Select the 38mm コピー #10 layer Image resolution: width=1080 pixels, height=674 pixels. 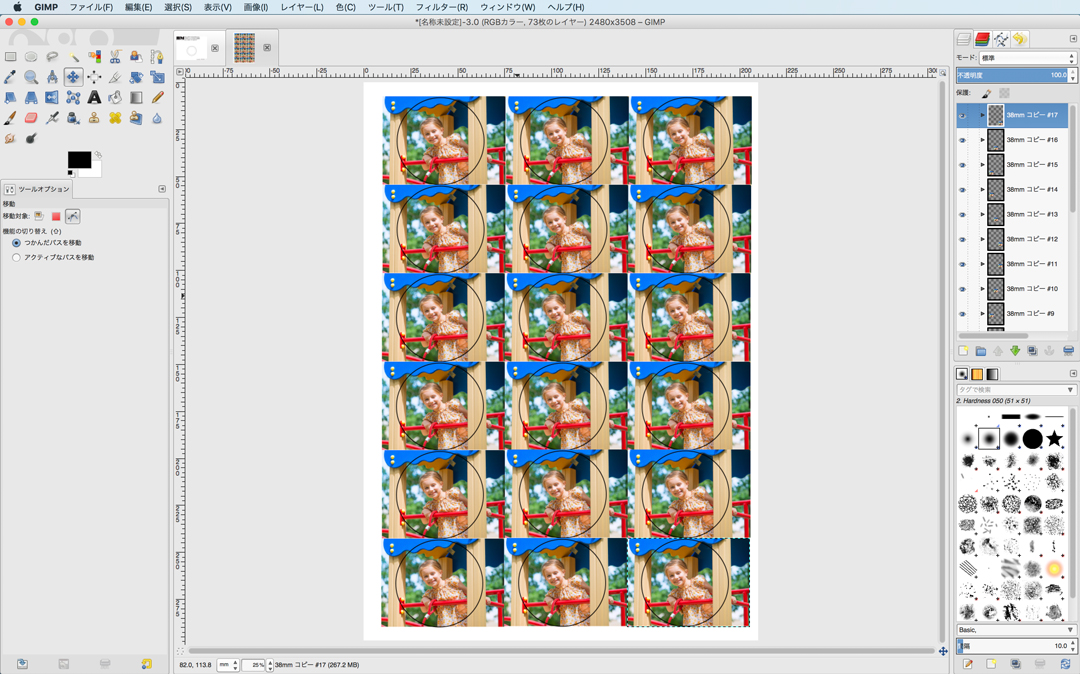(1031, 289)
